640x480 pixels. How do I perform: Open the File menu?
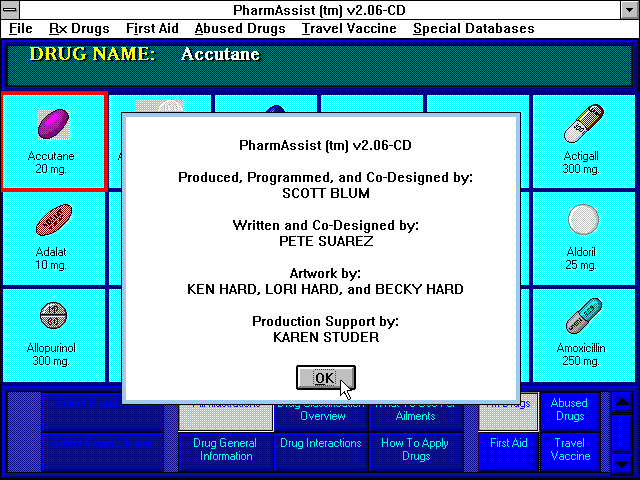20,29
